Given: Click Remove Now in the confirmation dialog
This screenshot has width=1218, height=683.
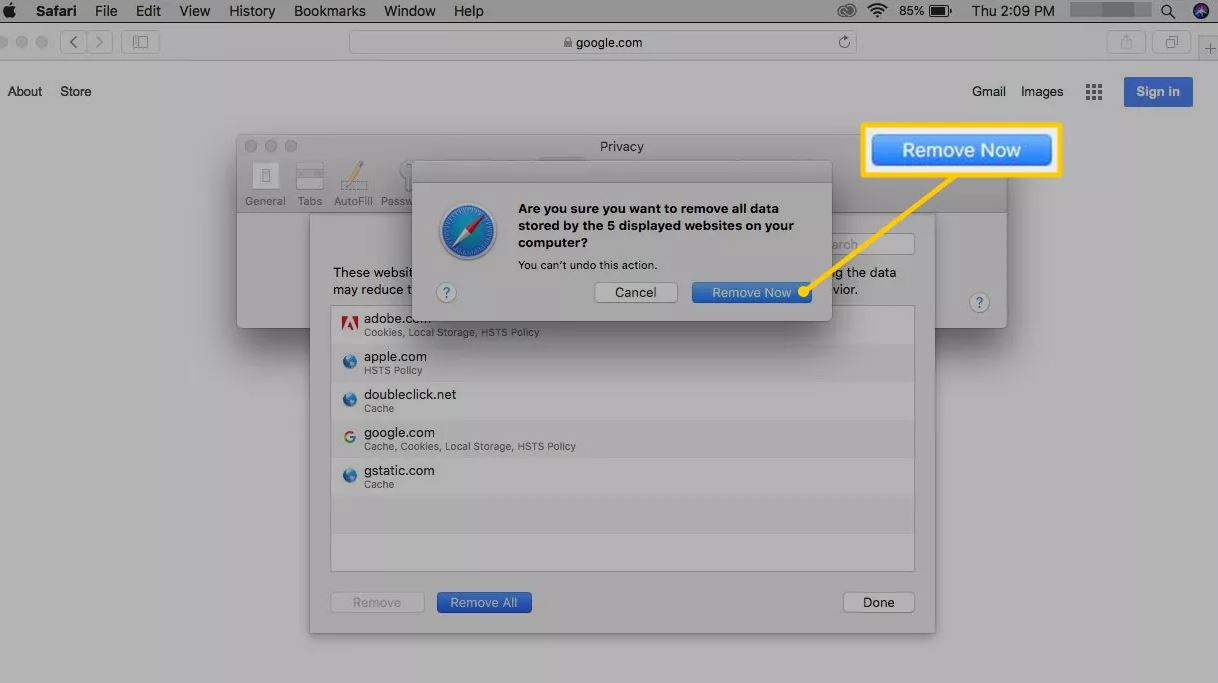Looking at the screenshot, I should [x=750, y=293].
